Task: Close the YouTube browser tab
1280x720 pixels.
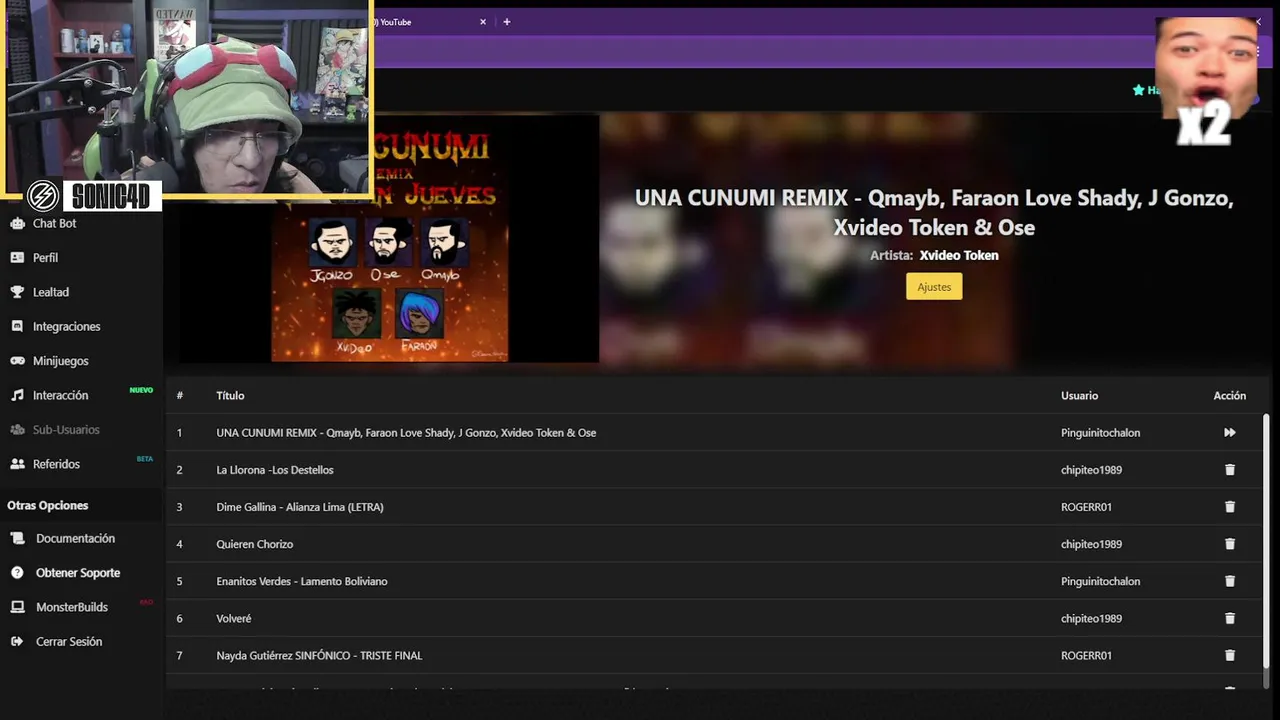Action: 483,22
